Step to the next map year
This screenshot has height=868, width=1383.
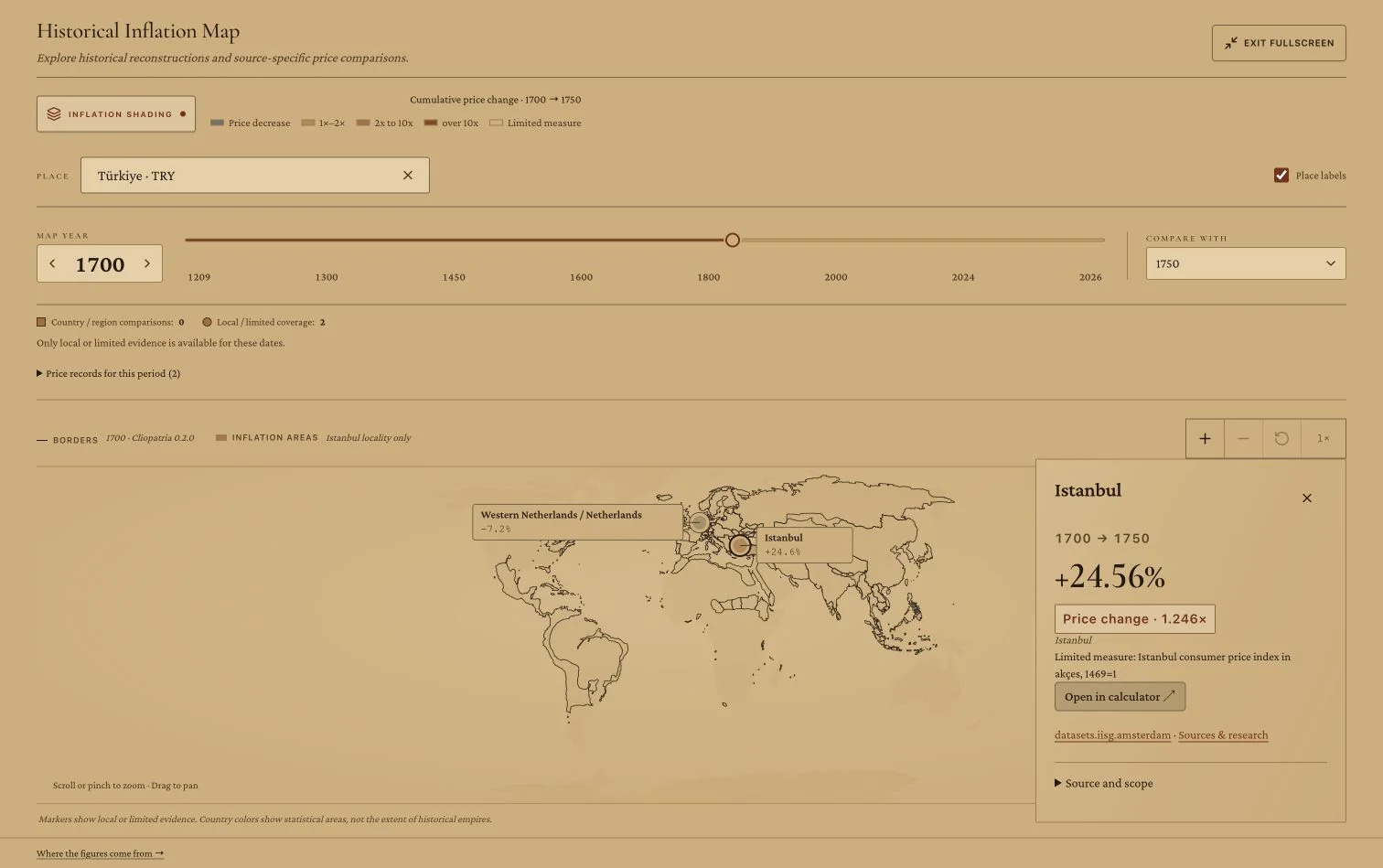(147, 263)
